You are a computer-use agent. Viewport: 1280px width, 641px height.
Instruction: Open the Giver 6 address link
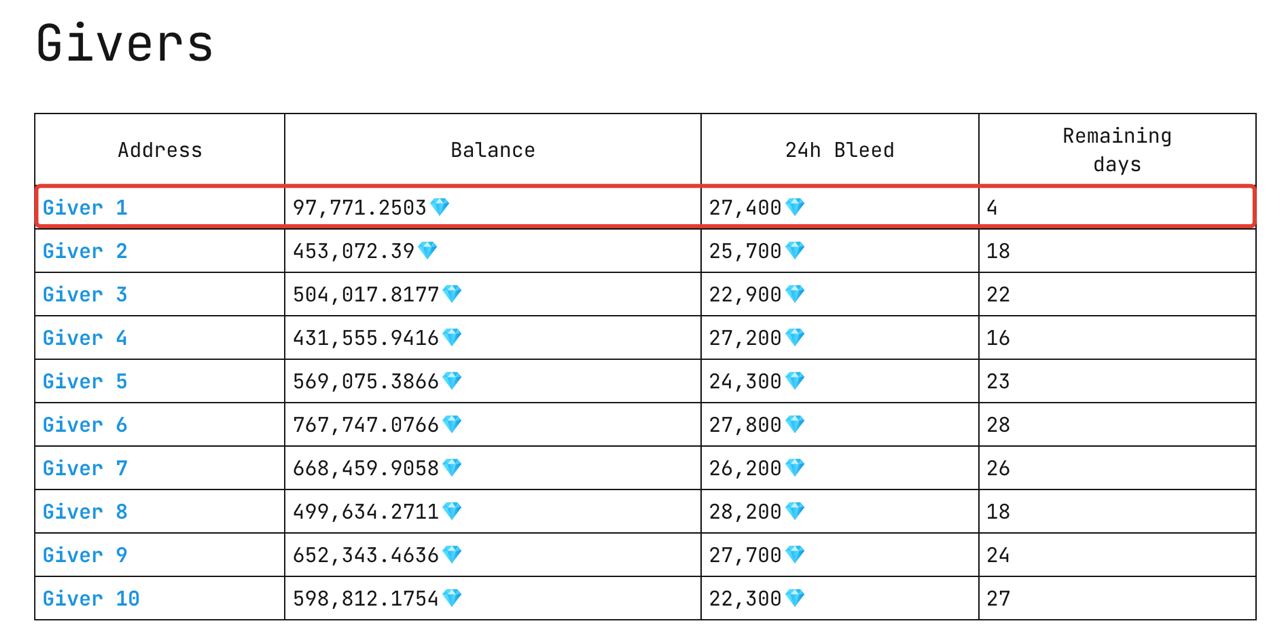click(85, 425)
